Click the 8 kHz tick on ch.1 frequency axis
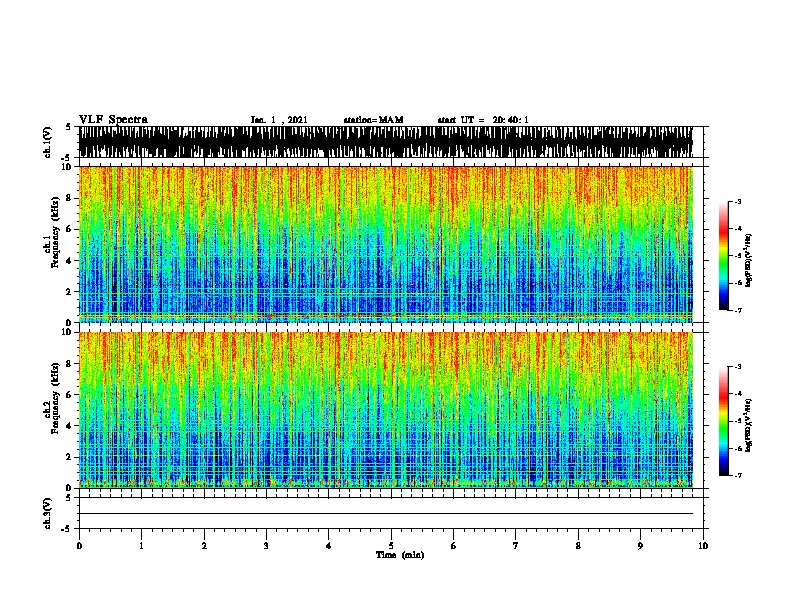The height and width of the screenshot is (612, 792). coord(70,198)
